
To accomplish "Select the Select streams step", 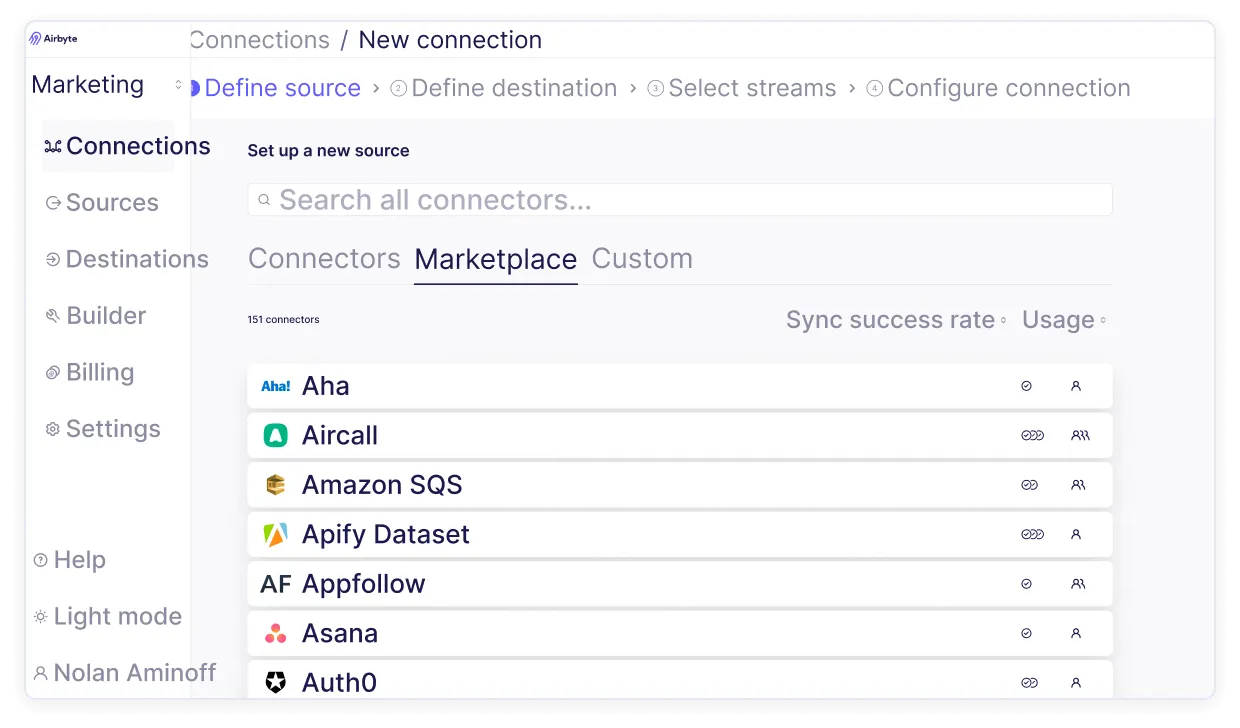I will pos(742,88).
